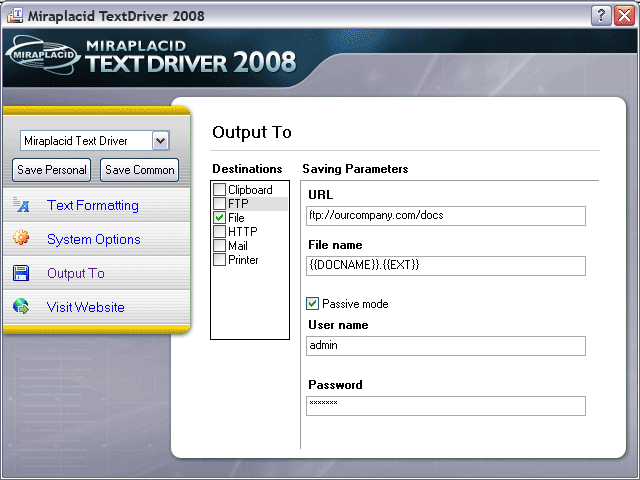Image resolution: width=640 pixels, height=480 pixels.
Task: Enable the Clipboard destination checkbox
Action: pyautogui.click(x=220, y=189)
